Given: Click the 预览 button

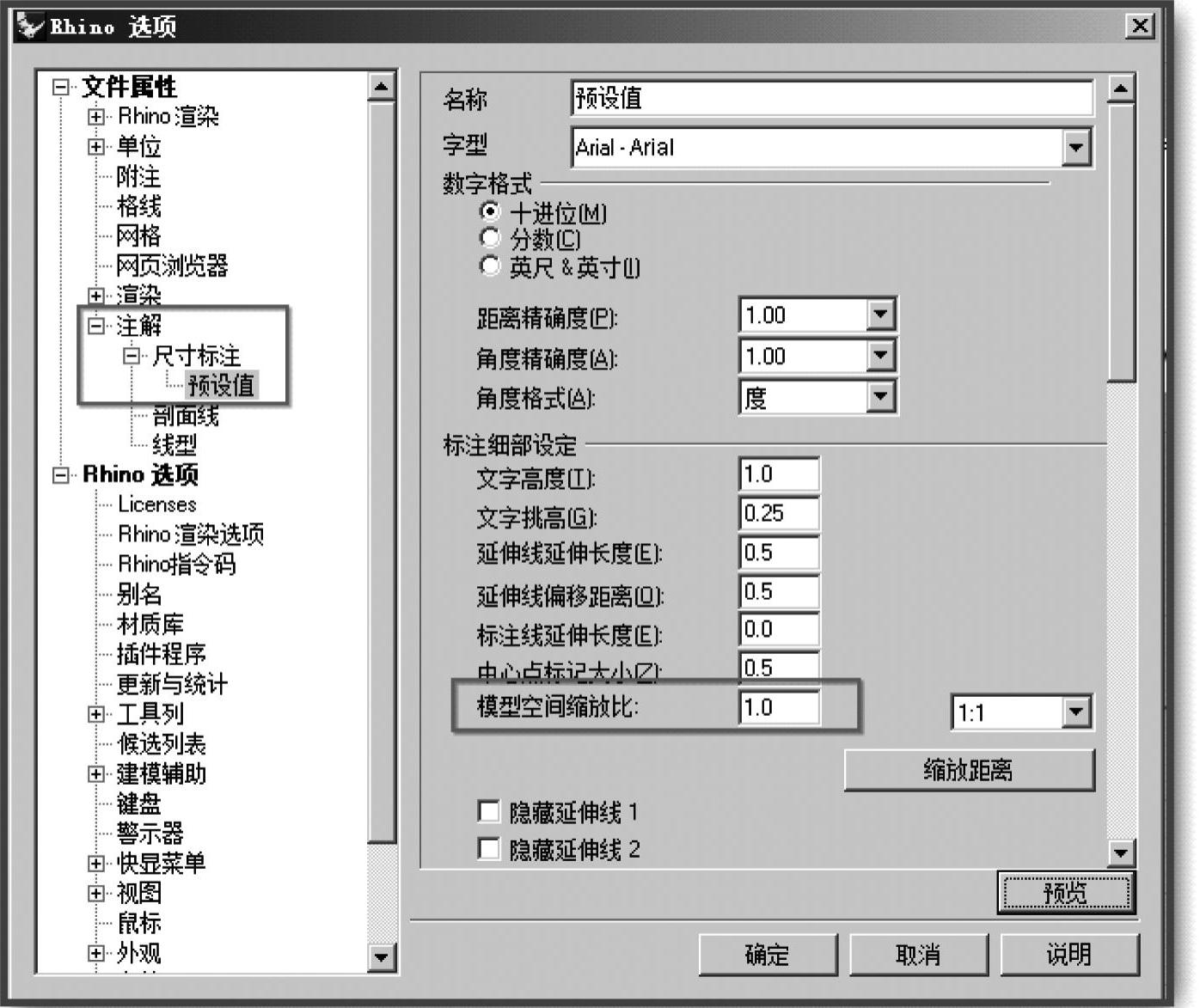Looking at the screenshot, I should point(1066,893).
